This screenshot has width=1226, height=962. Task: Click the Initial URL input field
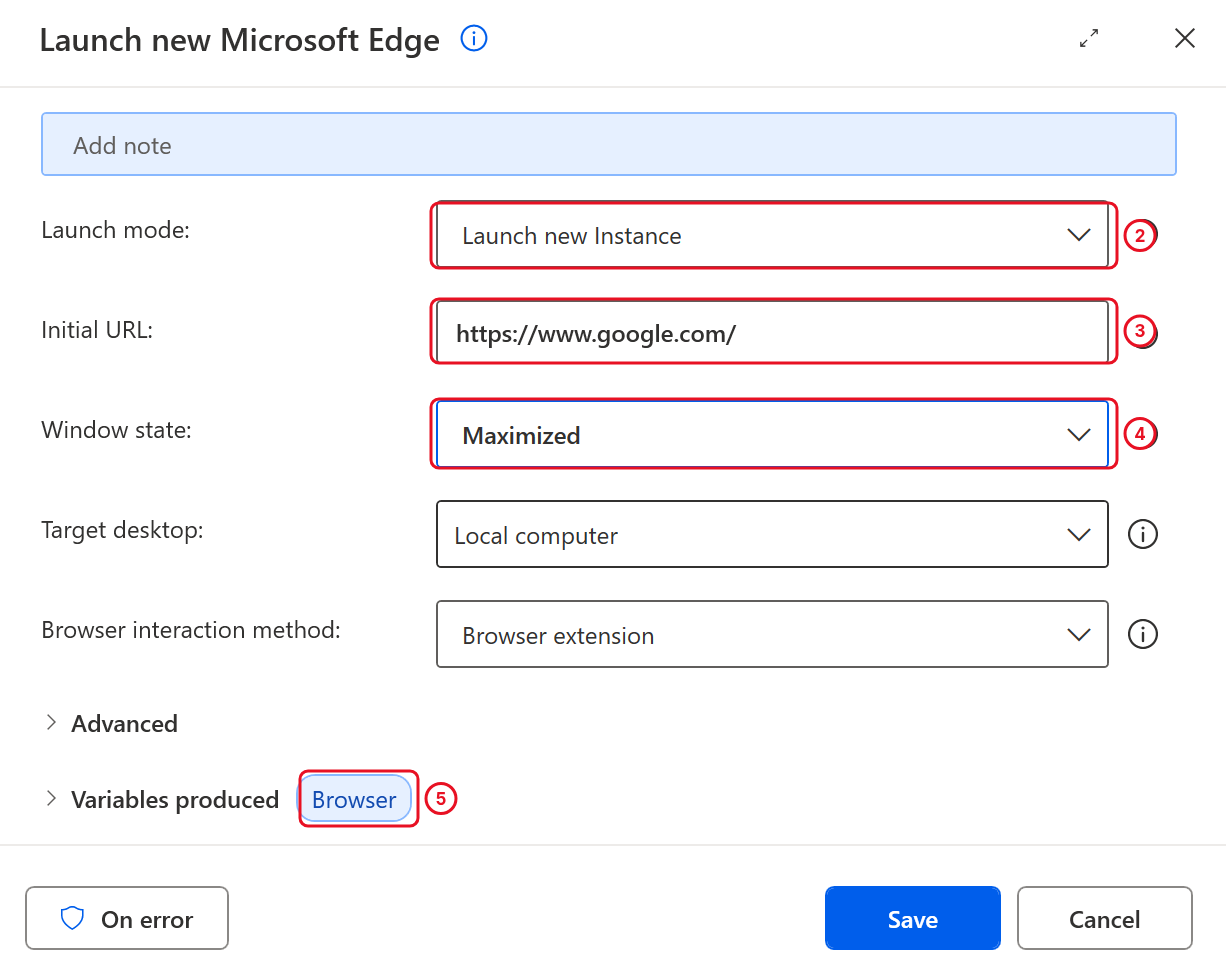coord(772,333)
